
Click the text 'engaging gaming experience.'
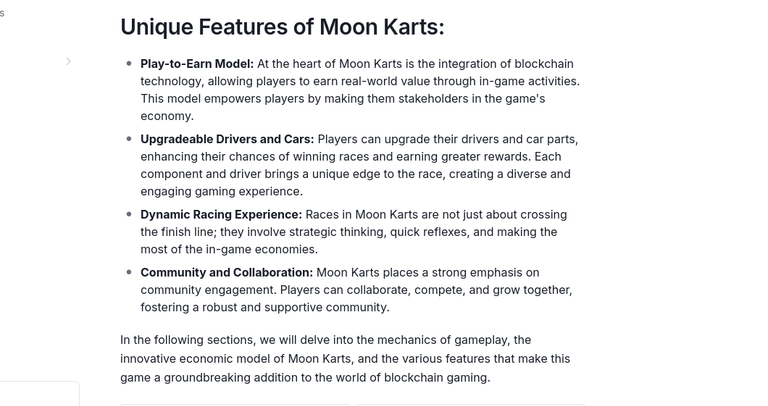pyautogui.click(x=221, y=191)
